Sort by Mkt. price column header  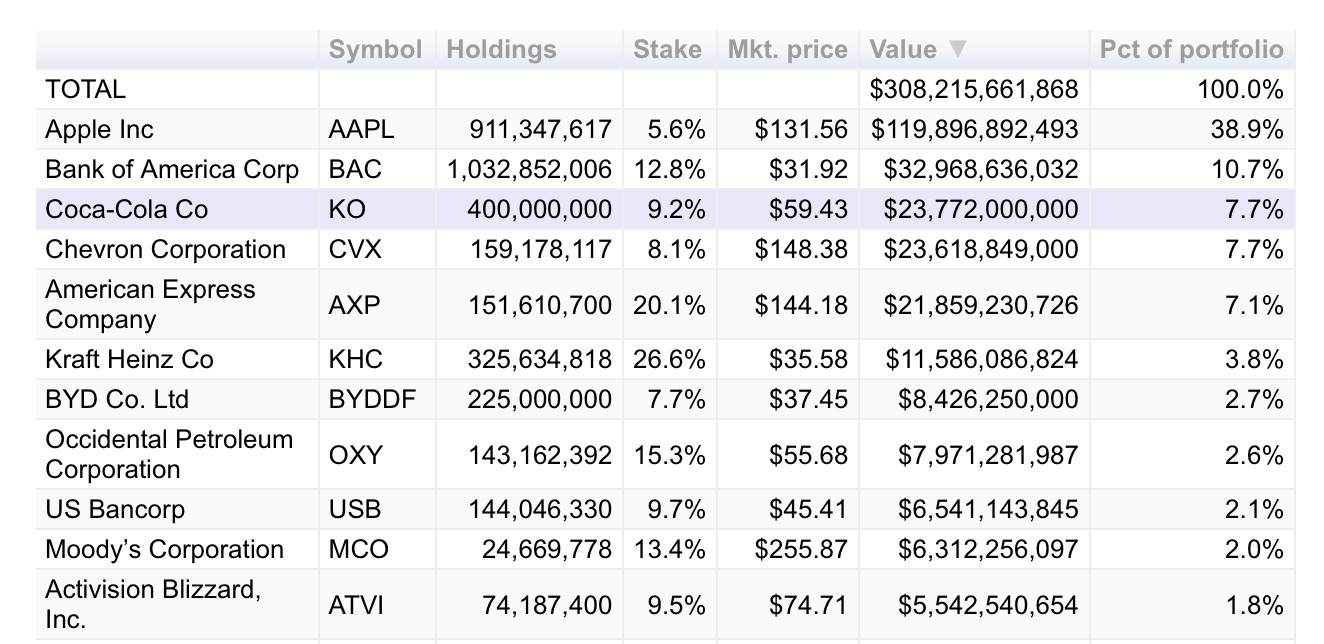[x=787, y=49]
